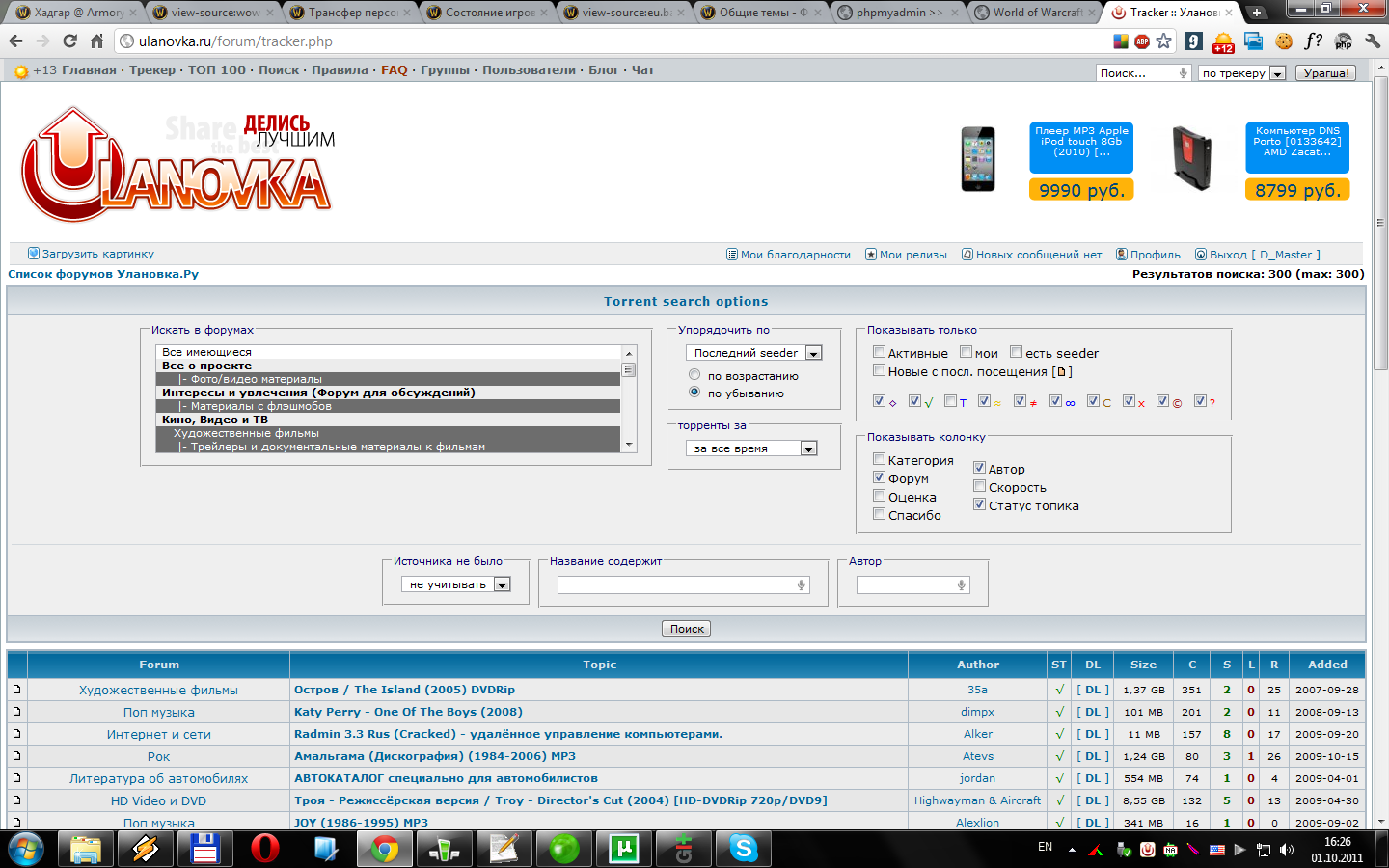1389x868 pixels.
Task: Check the T status filter checkbox
Action: (950, 401)
